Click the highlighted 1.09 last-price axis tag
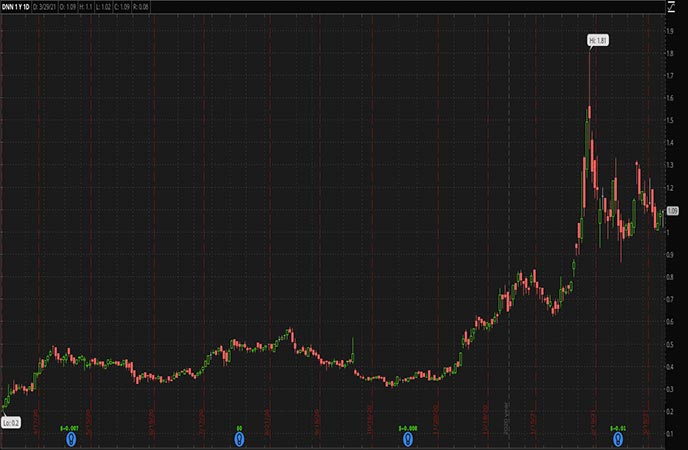This screenshot has width=688, height=450. point(672,211)
